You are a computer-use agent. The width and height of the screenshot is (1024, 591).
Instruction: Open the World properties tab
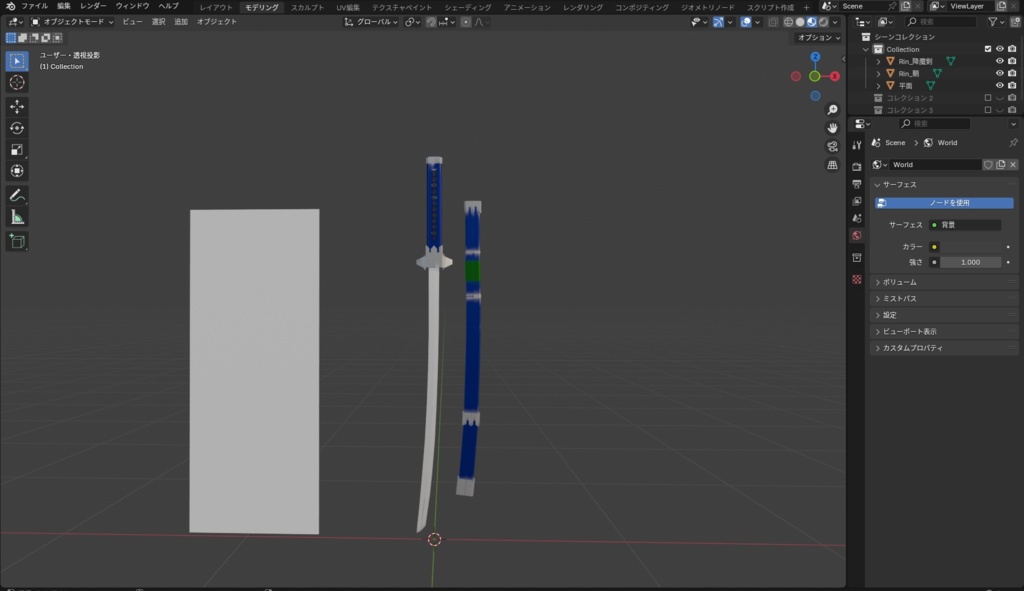click(857, 235)
